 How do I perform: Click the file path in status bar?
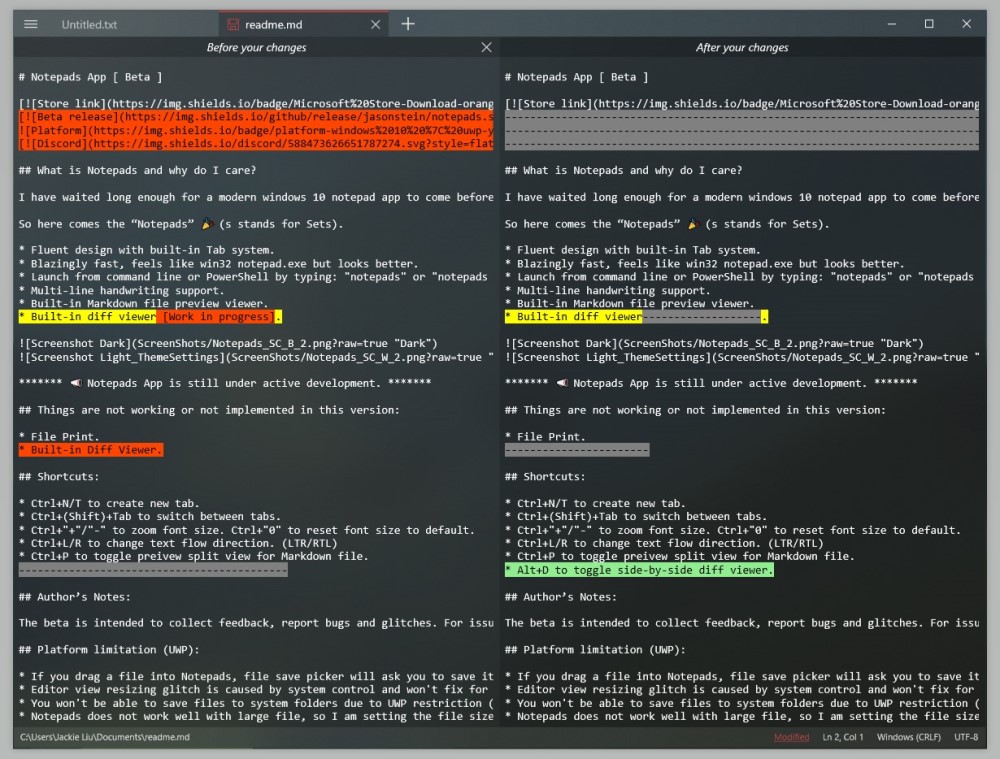(105, 737)
